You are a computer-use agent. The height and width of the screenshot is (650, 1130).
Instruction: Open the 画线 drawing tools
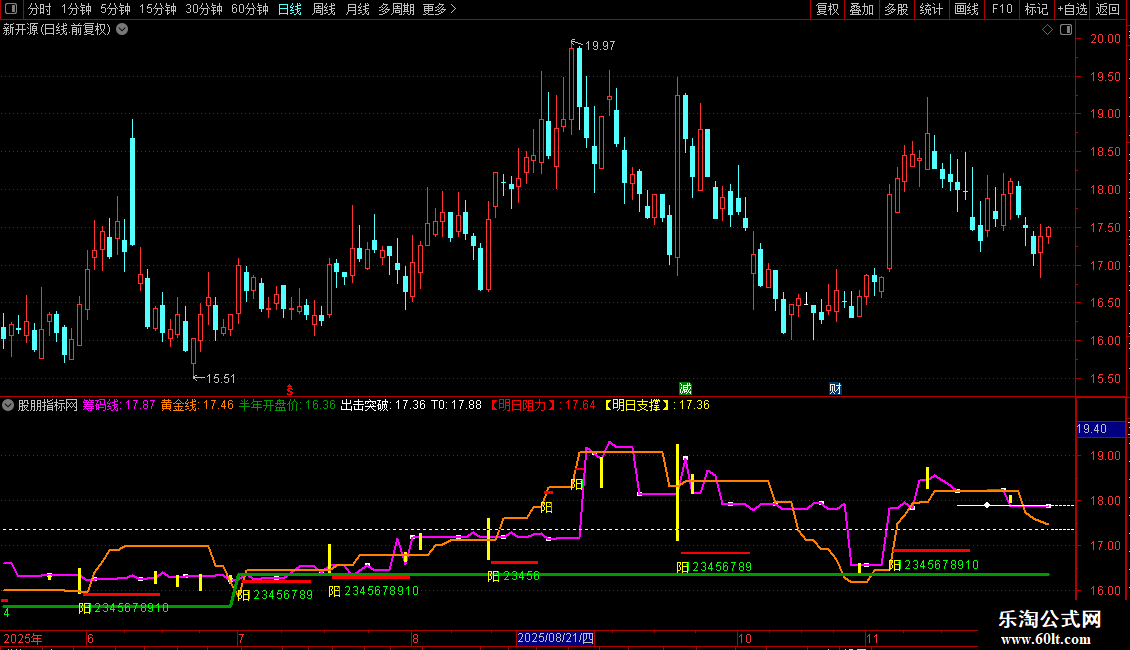pyautogui.click(x=966, y=9)
